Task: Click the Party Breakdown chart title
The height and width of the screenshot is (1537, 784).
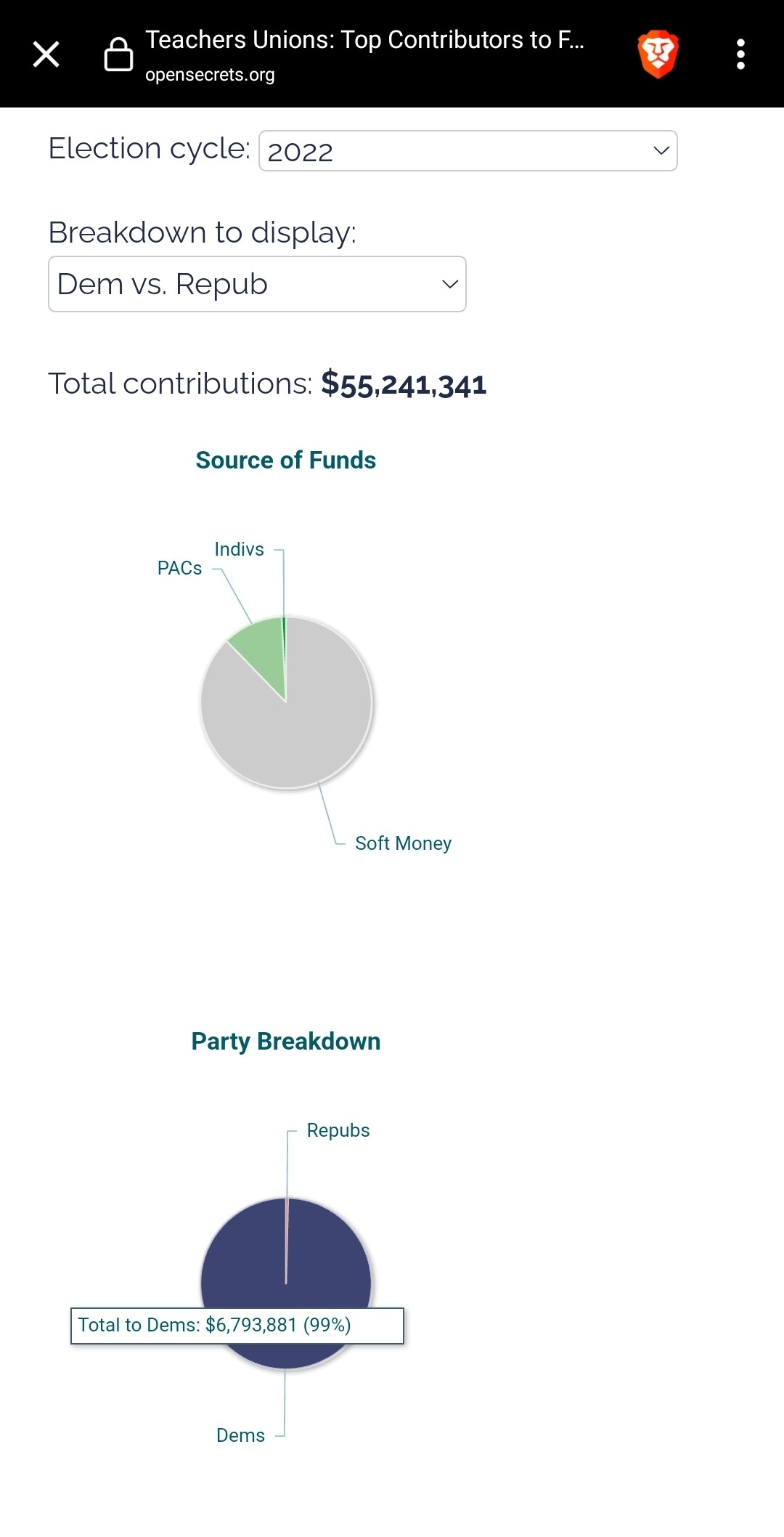Action: click(x=285, y=1042)
